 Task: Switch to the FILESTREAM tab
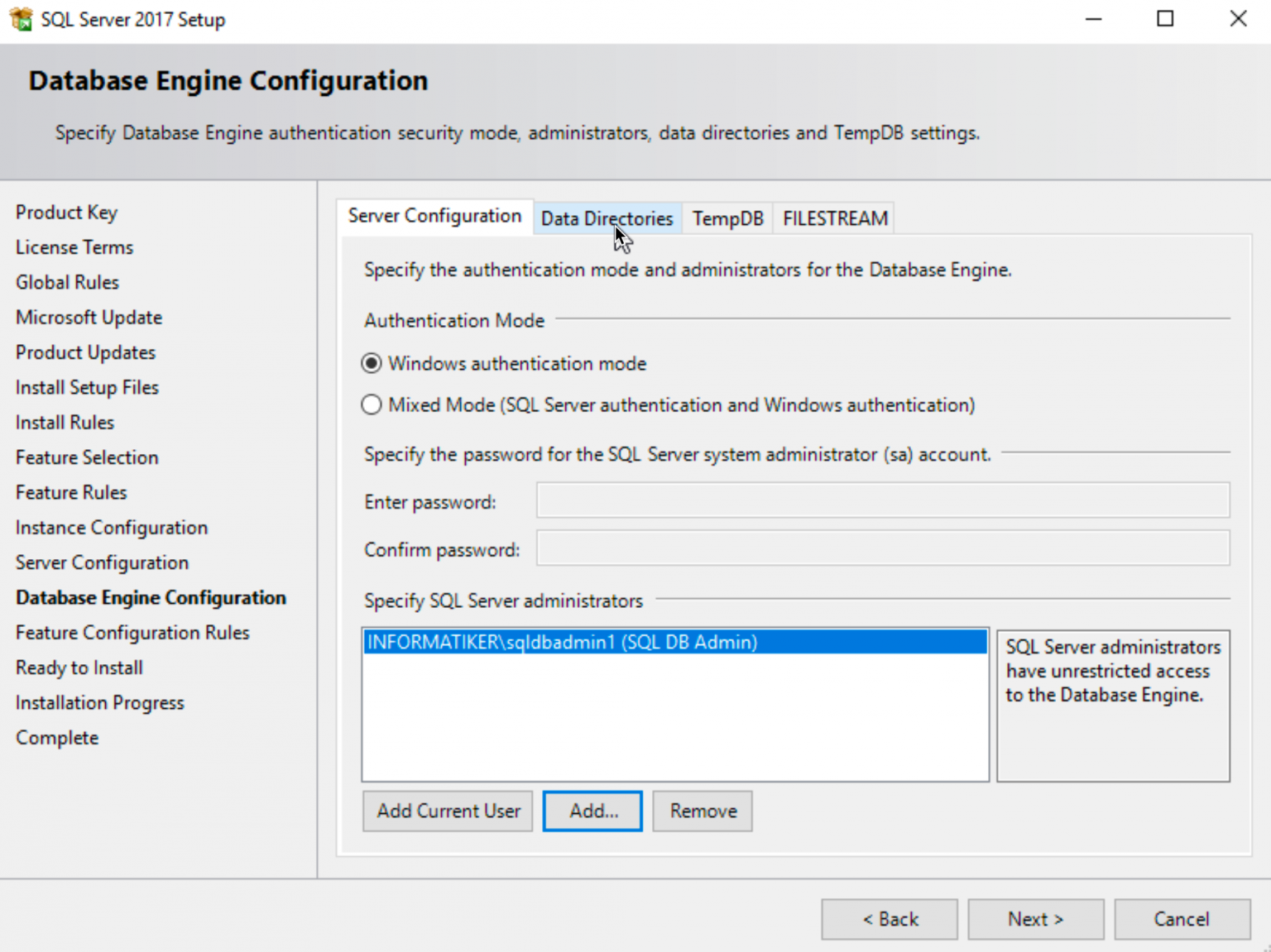833,218
